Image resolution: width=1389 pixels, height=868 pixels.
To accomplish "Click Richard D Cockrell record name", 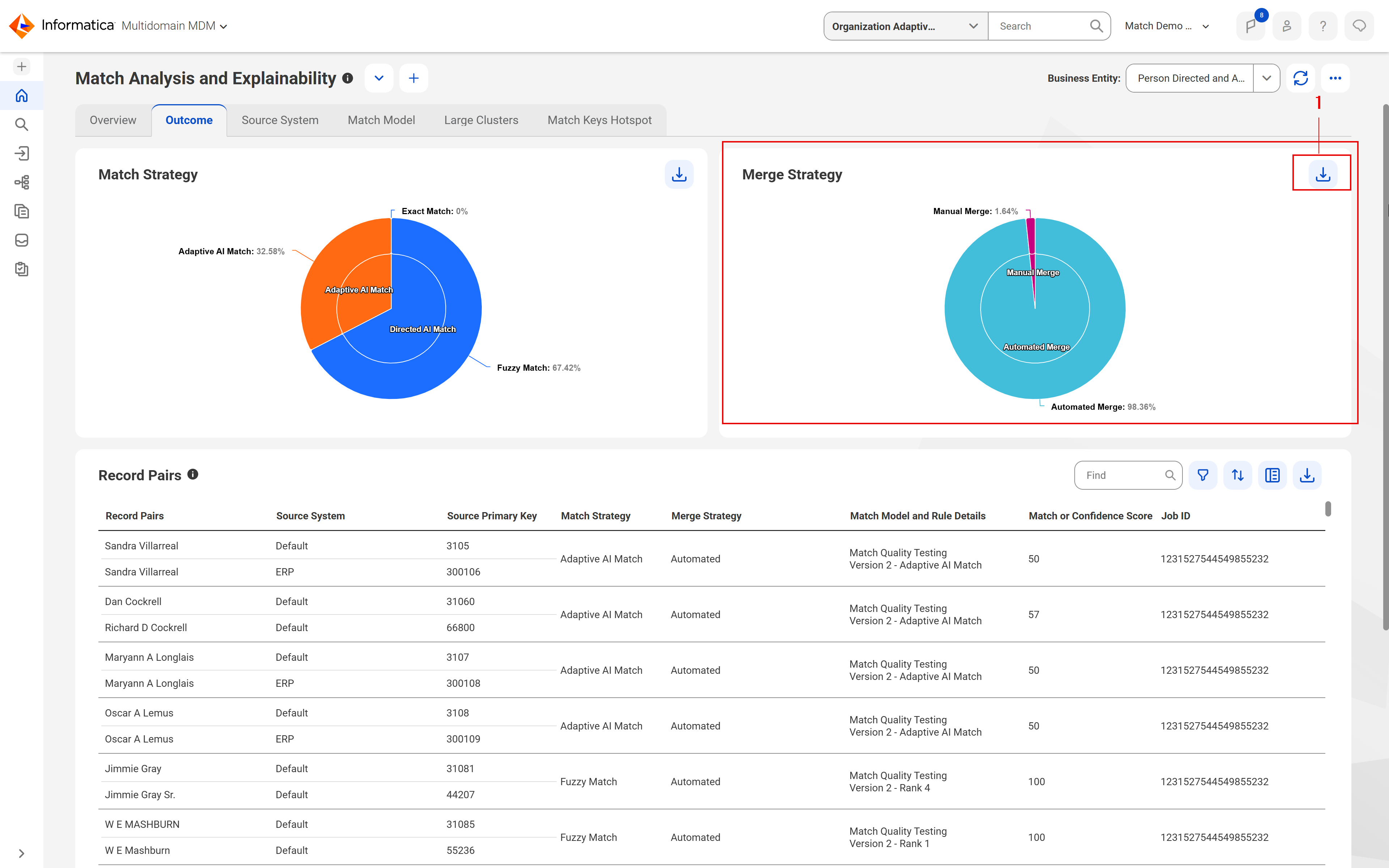I will click(146, 627).
